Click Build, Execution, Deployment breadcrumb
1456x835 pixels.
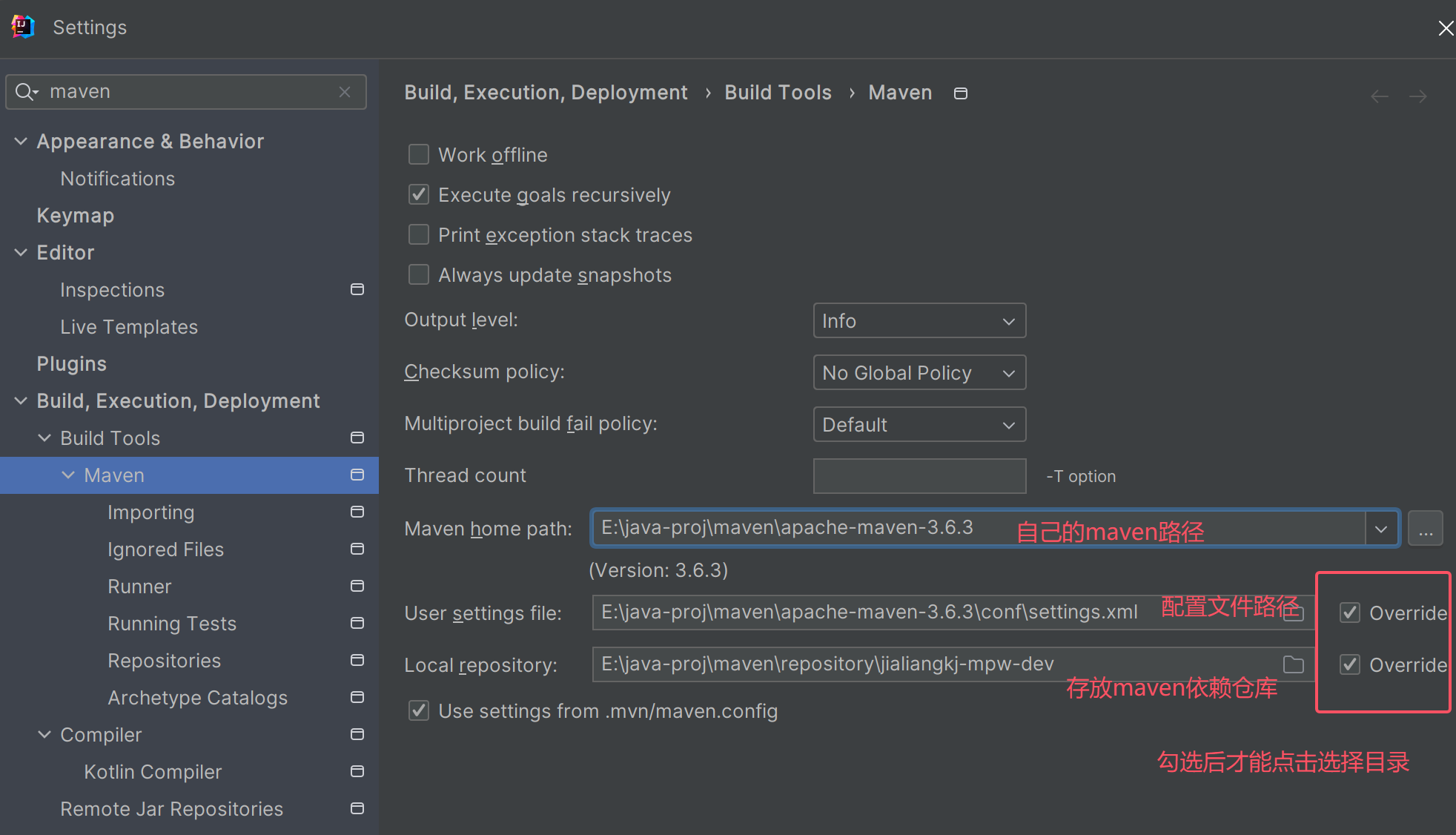pyautogui.click(x=546, y=93)
